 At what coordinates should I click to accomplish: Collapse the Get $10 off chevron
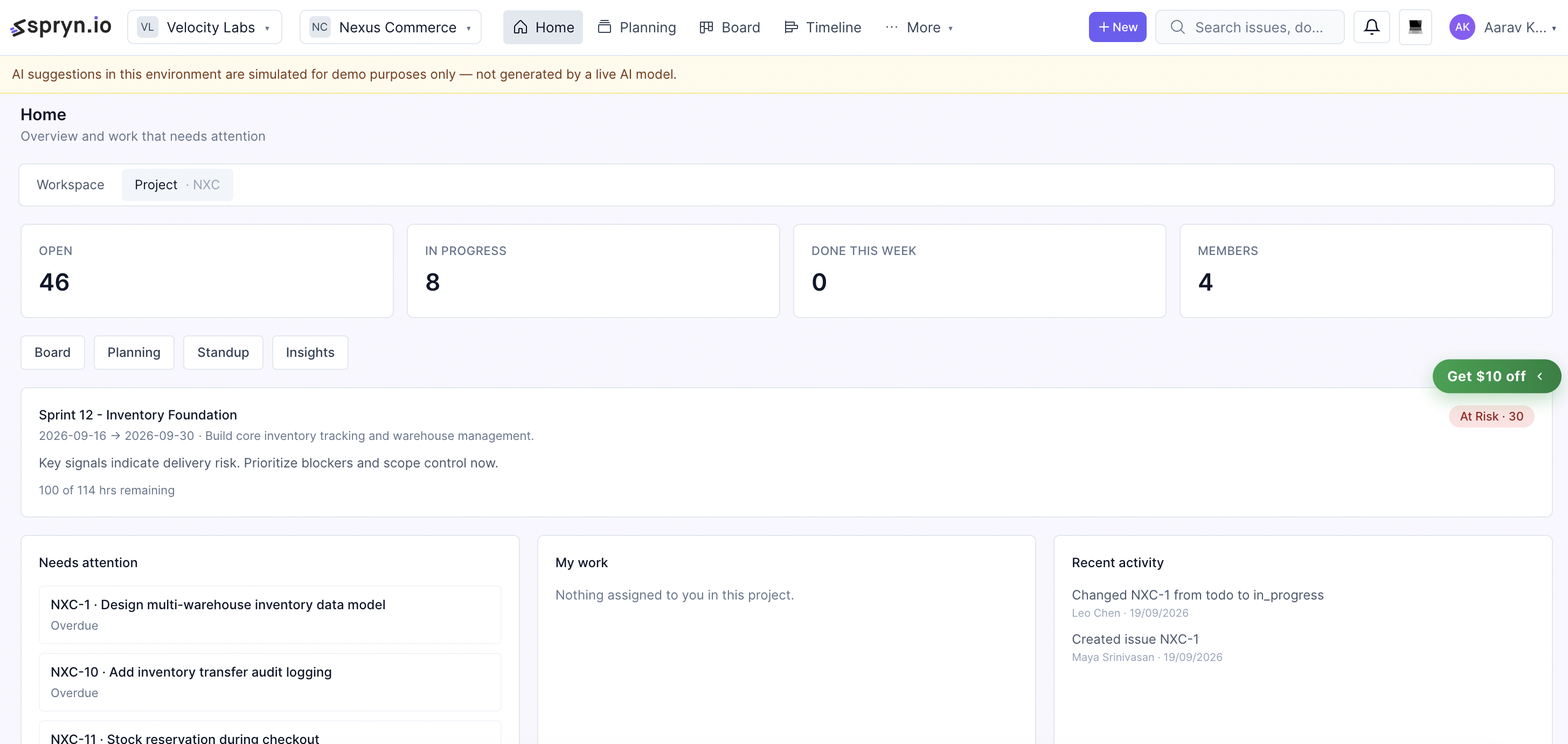[1539, 376]
